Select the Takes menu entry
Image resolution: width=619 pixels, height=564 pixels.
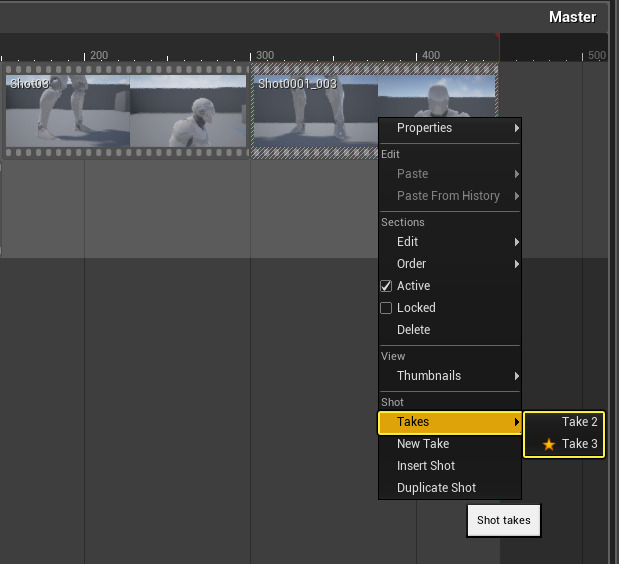(x=450, y=422)
